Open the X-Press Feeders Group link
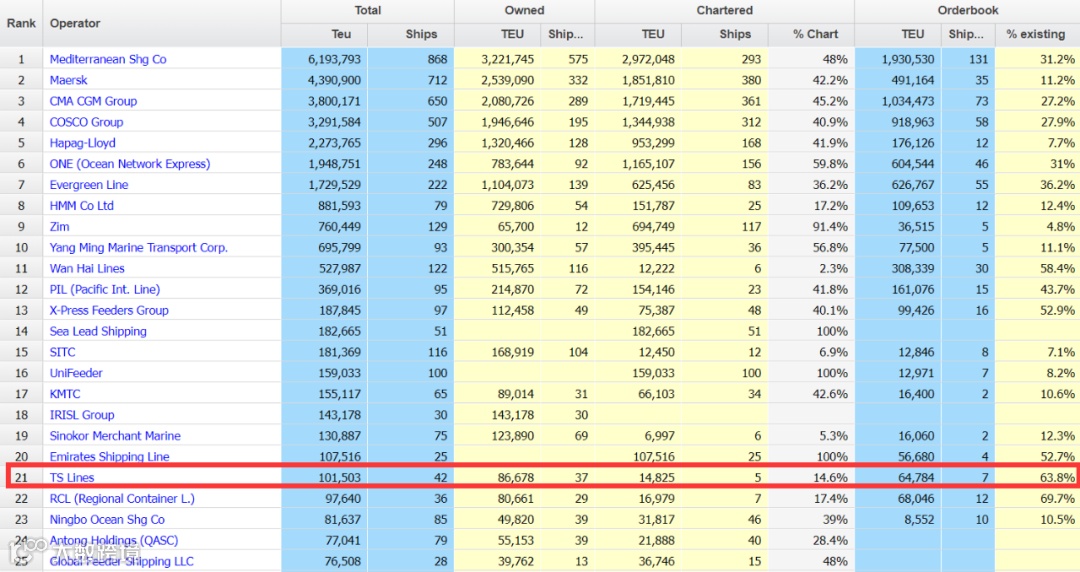The image size is (1080, 572). click(x=109, y=310)
